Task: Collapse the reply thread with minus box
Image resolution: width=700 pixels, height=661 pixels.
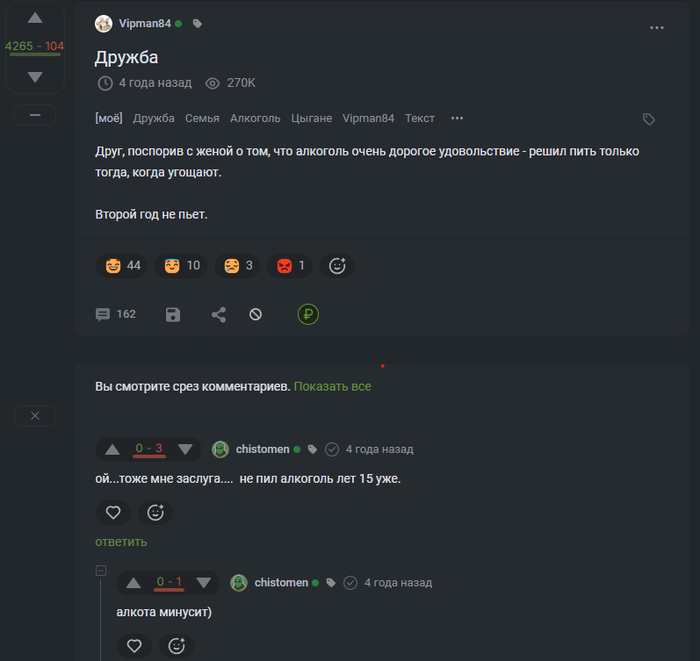Action: [100, 570]
